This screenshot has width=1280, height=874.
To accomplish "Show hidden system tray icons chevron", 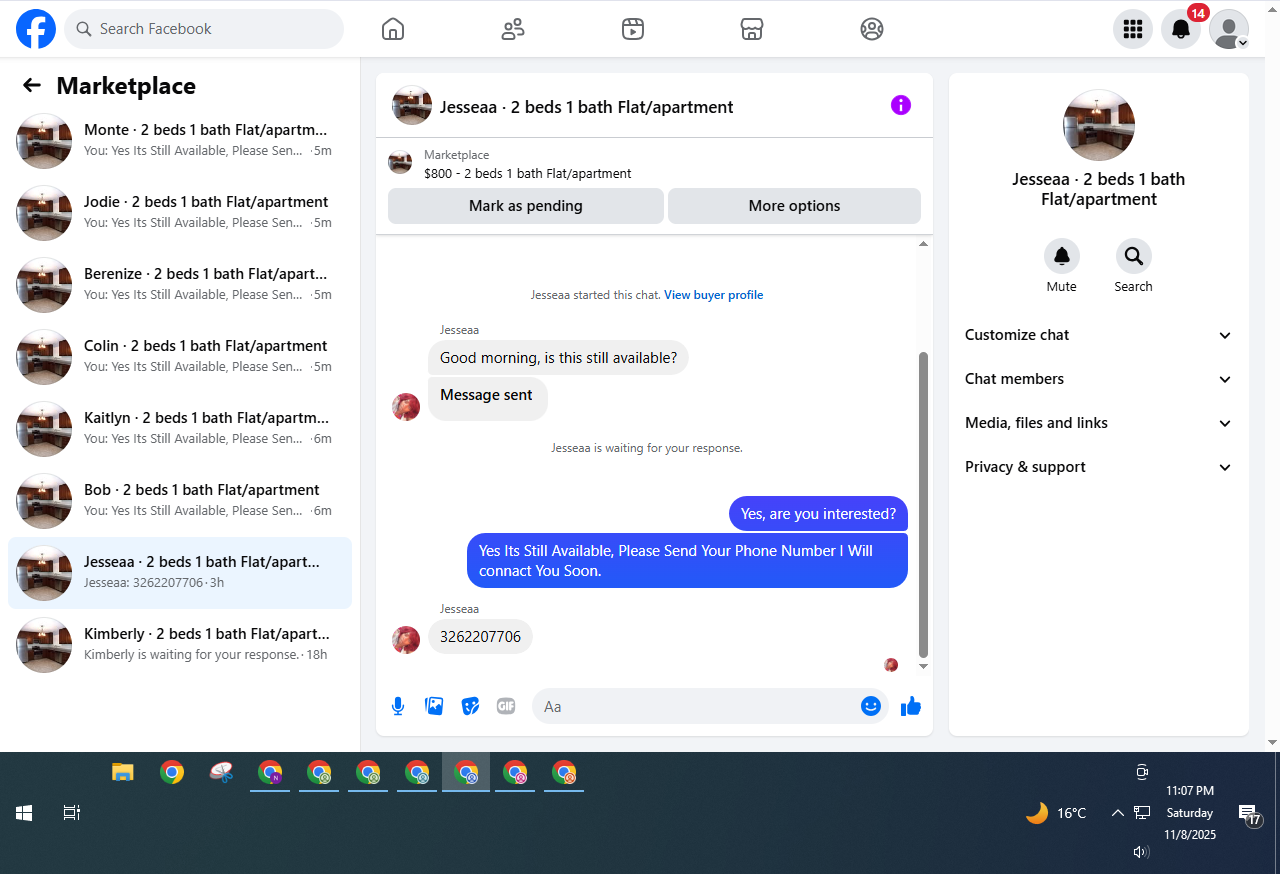I will (x=1117, y=813).
